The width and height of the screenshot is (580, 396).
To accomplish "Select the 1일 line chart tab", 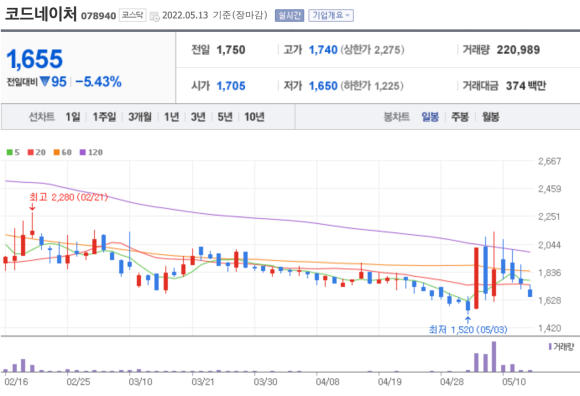I will 72,117.
